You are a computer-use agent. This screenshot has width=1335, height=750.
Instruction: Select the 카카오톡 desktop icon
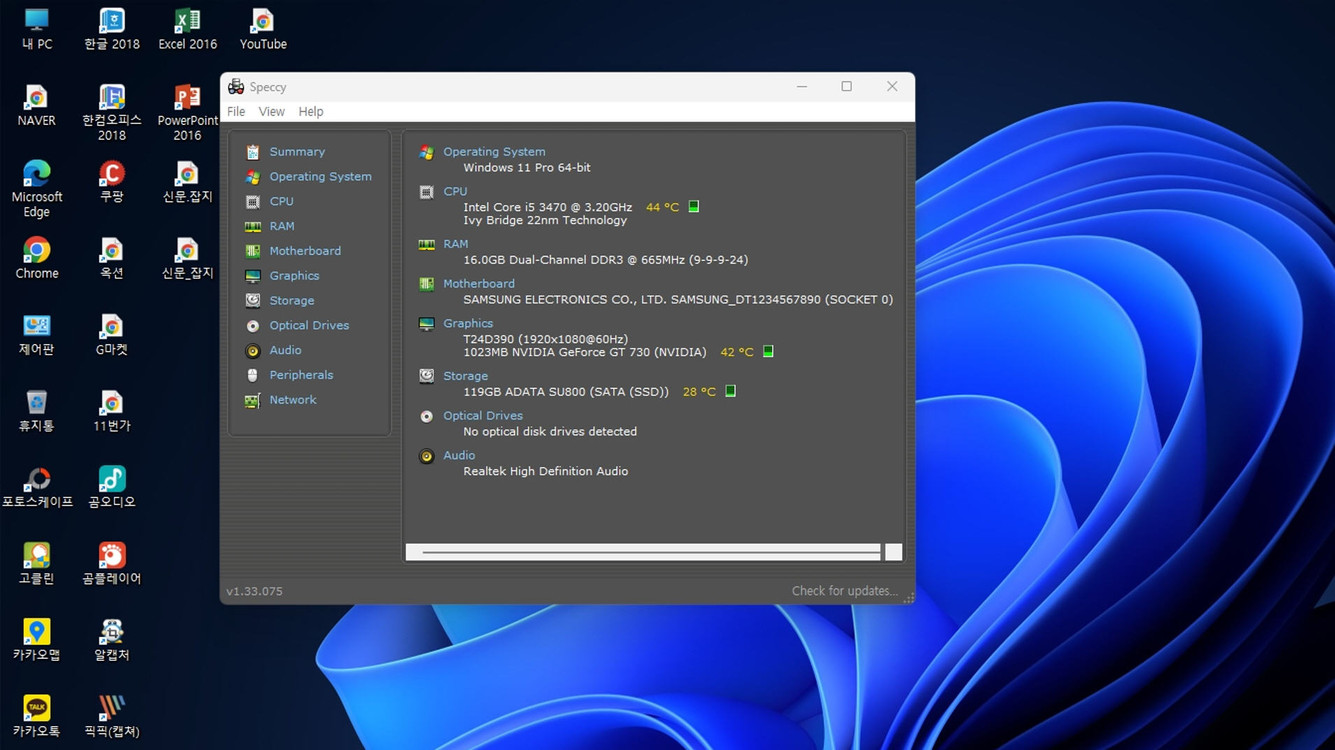37,717
